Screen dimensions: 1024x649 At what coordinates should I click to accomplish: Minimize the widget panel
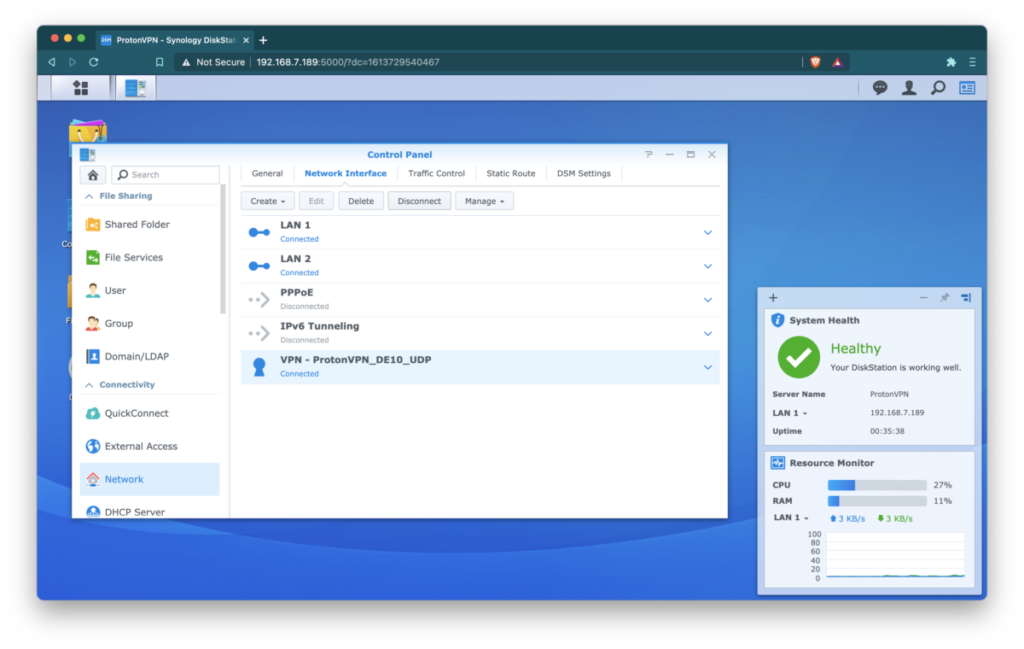click(923, 298)
